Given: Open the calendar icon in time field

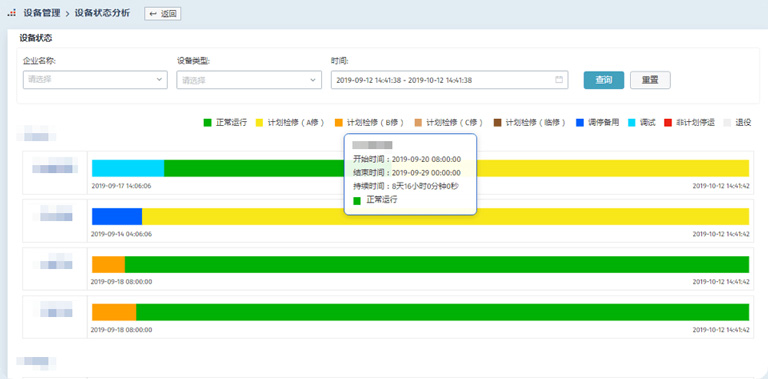Looking at the screenshot, I should (x=559, y=79).
